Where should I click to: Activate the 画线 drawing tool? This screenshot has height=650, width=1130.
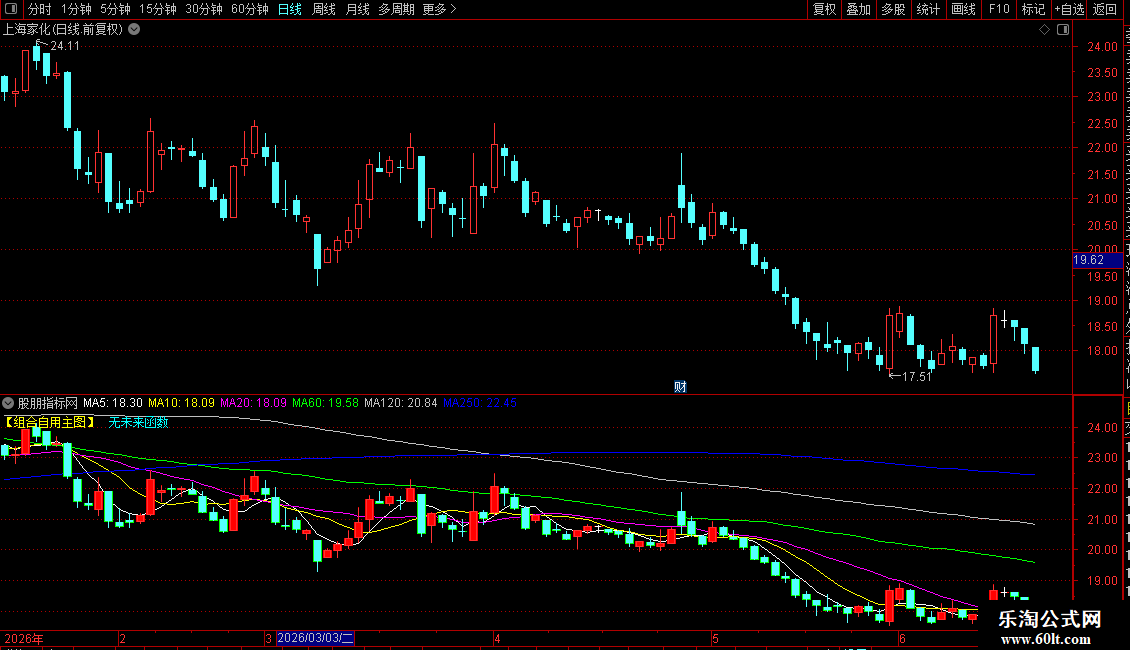coord(964,9)
